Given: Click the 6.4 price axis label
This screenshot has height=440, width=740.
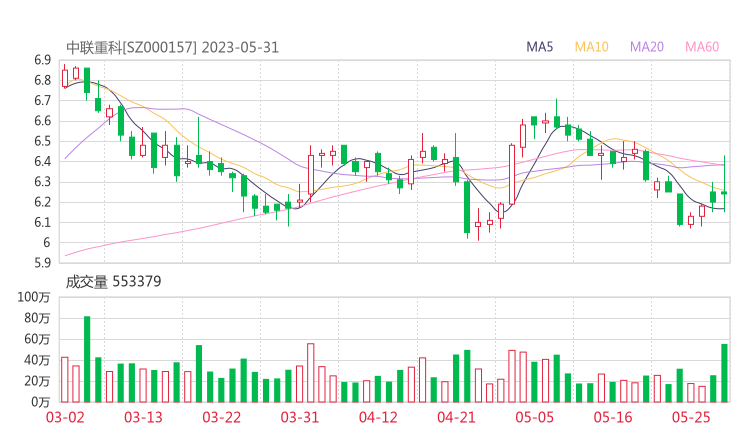Looking at the screenshot, I should point(42,161).
